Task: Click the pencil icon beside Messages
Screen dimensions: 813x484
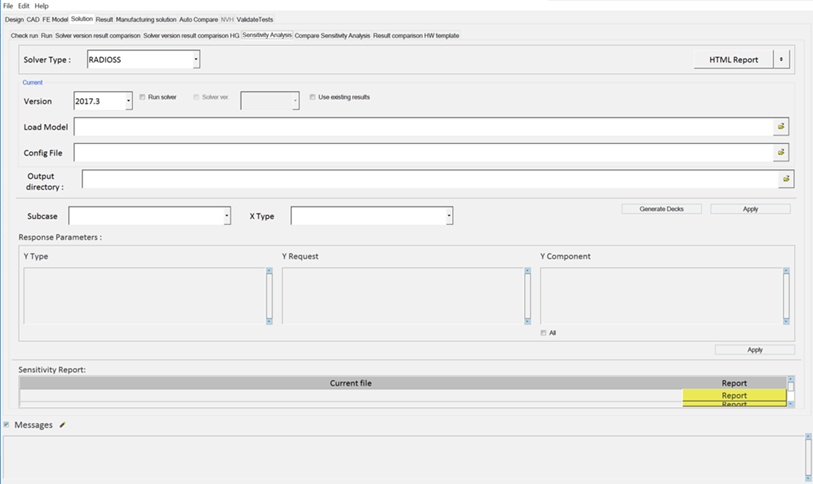Action: (62, 425)
